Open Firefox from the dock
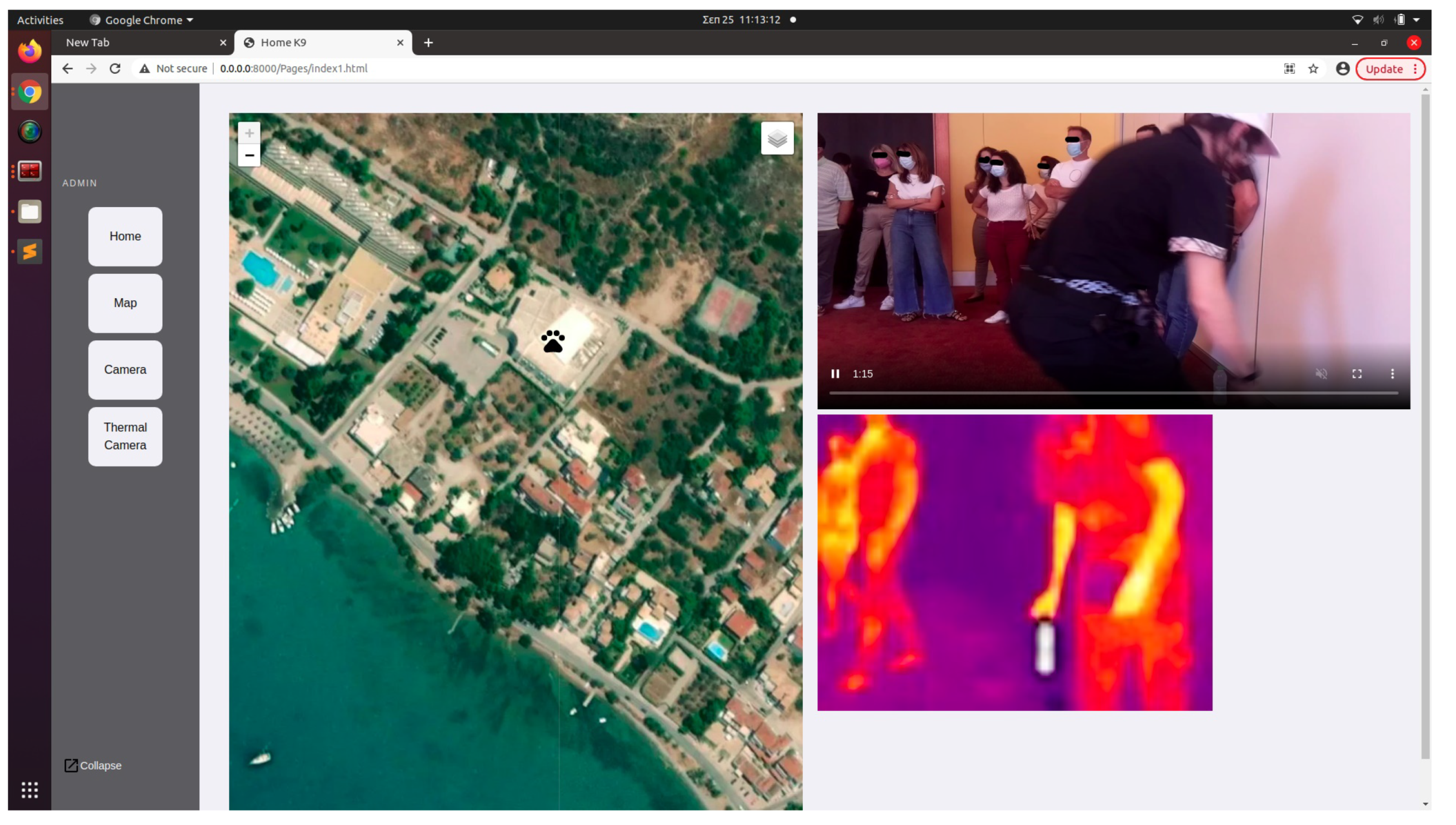Image resolution: width=1456 pixels, height=825 pixels. click(x=29, y=52)
